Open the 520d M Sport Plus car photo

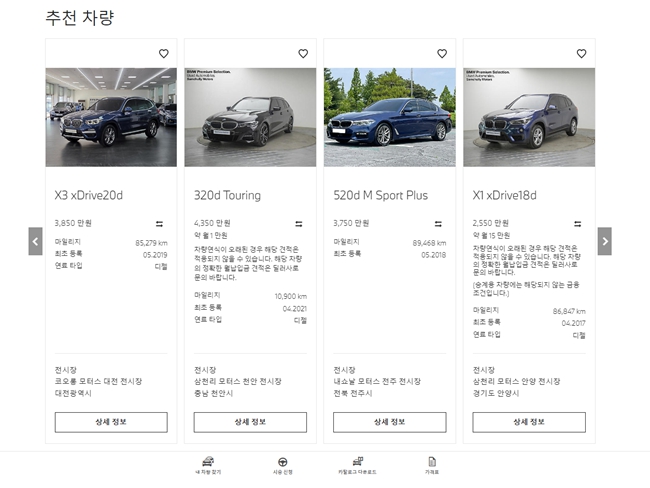click(x=390, y=117)
